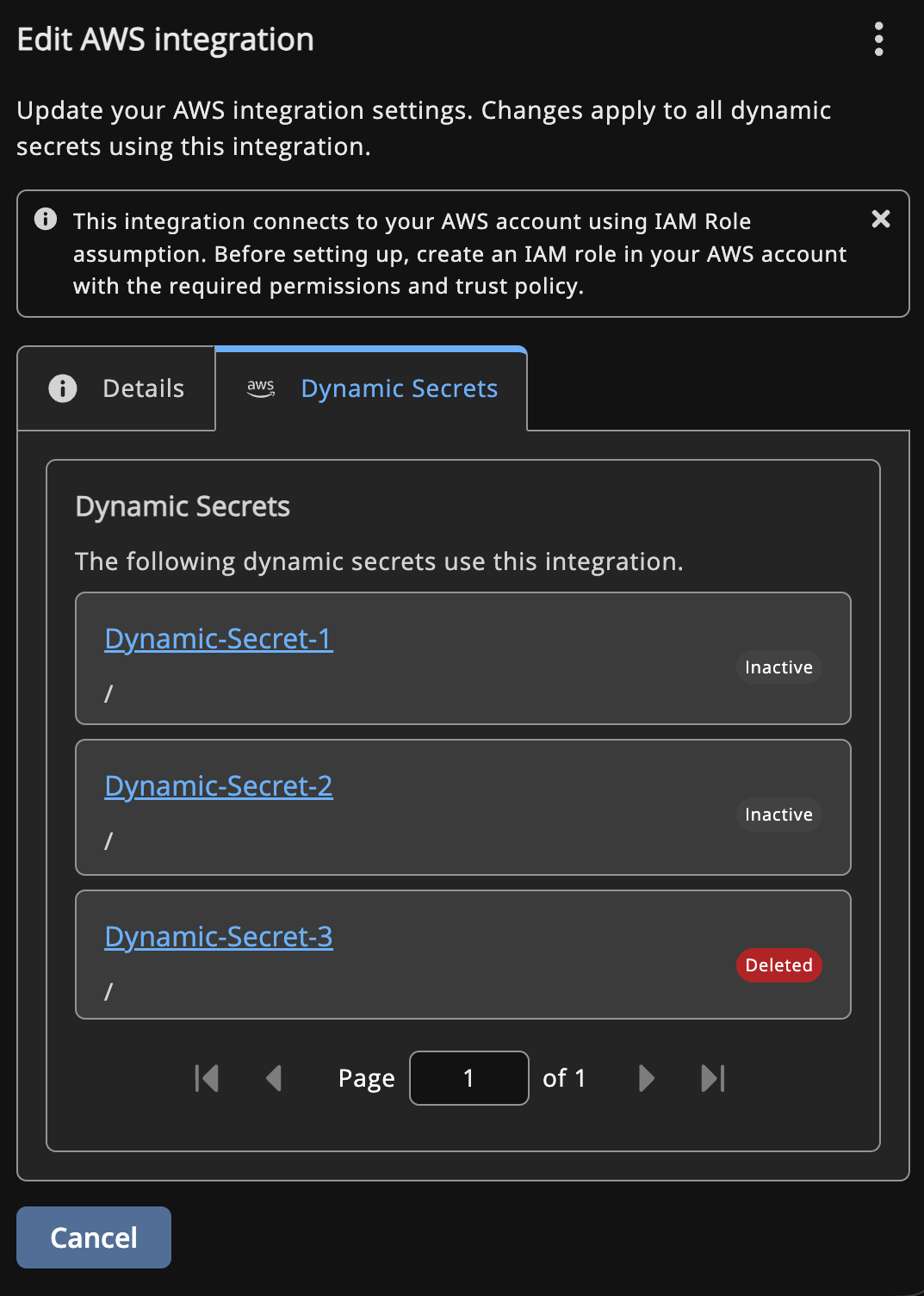924x1296 pixels.
Task: Open the Dynamic-Secret-3 link
Action: click(219, 937)
